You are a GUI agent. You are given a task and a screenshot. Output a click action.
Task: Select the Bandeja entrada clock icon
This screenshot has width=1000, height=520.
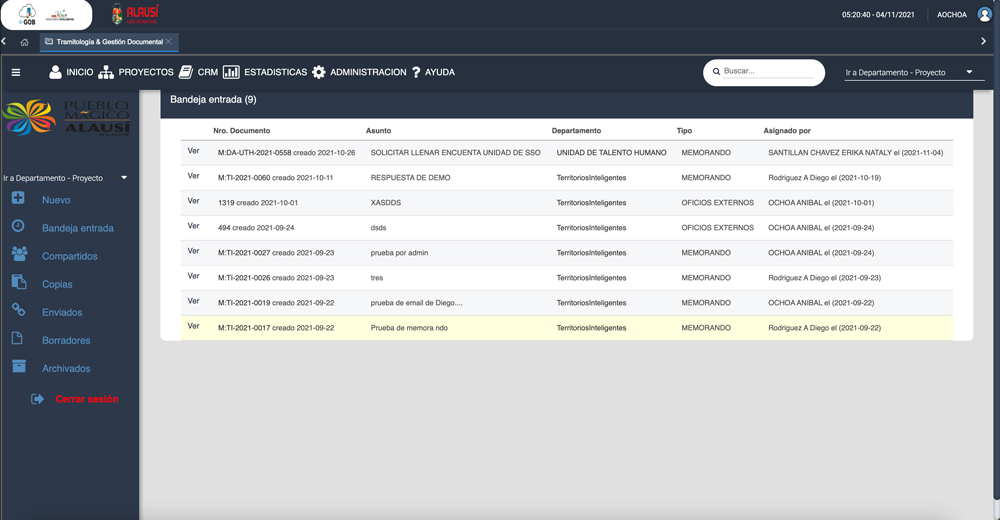(19, 227)
